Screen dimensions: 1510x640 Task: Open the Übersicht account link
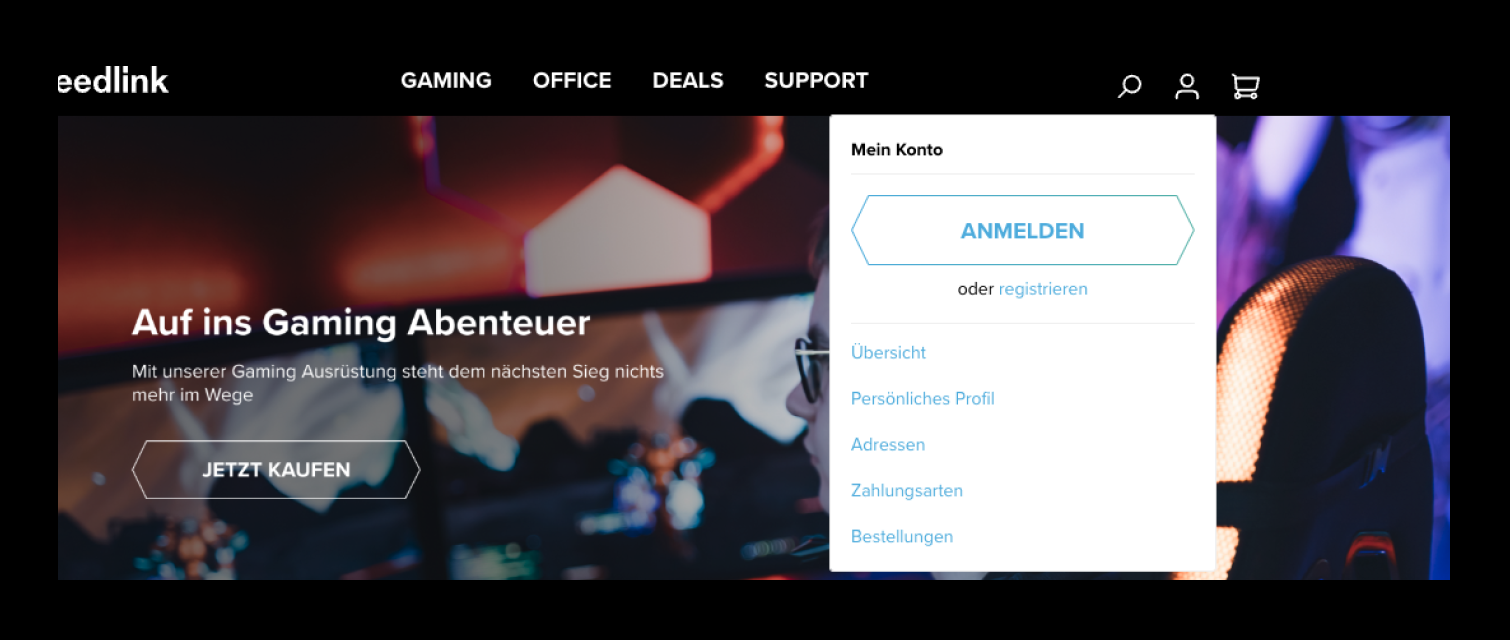pos(888,353)
